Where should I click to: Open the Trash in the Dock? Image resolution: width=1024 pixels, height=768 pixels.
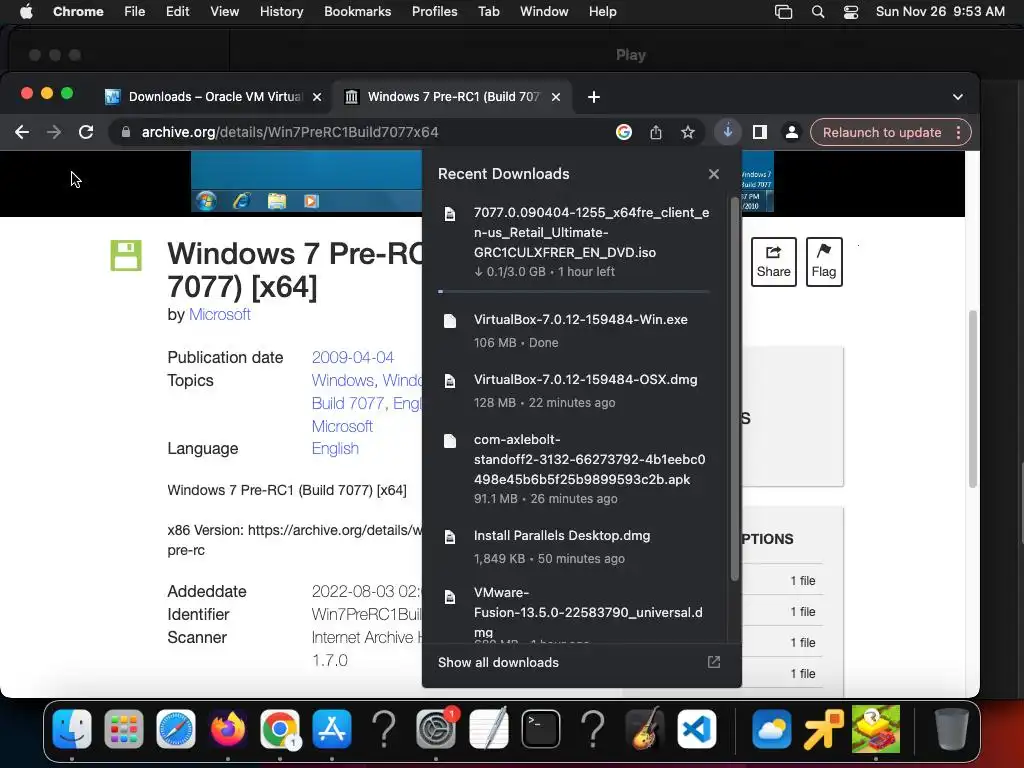tap(952, 729)
